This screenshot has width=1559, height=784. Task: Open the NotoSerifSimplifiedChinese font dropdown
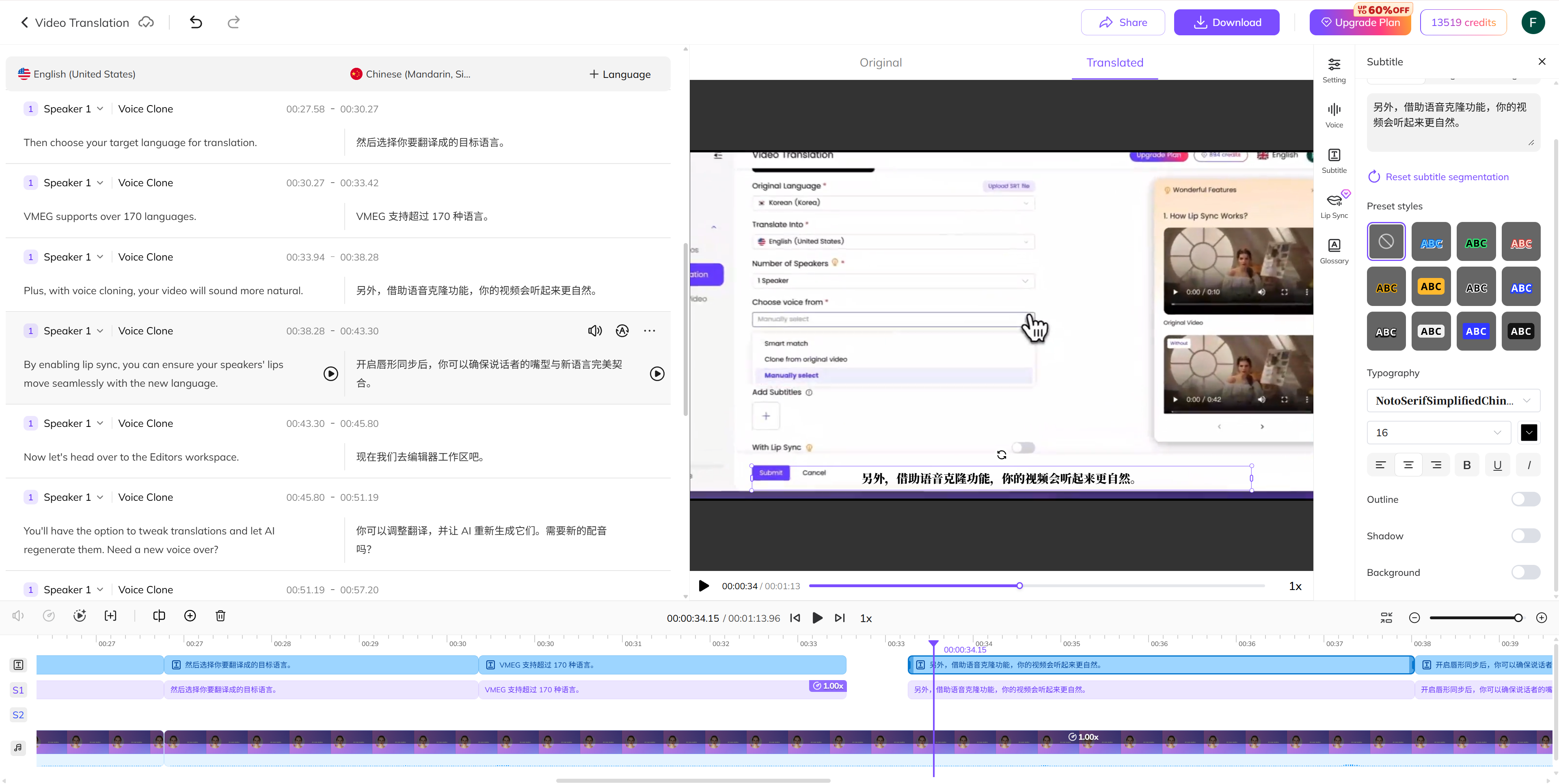(x=1453, y=401)
